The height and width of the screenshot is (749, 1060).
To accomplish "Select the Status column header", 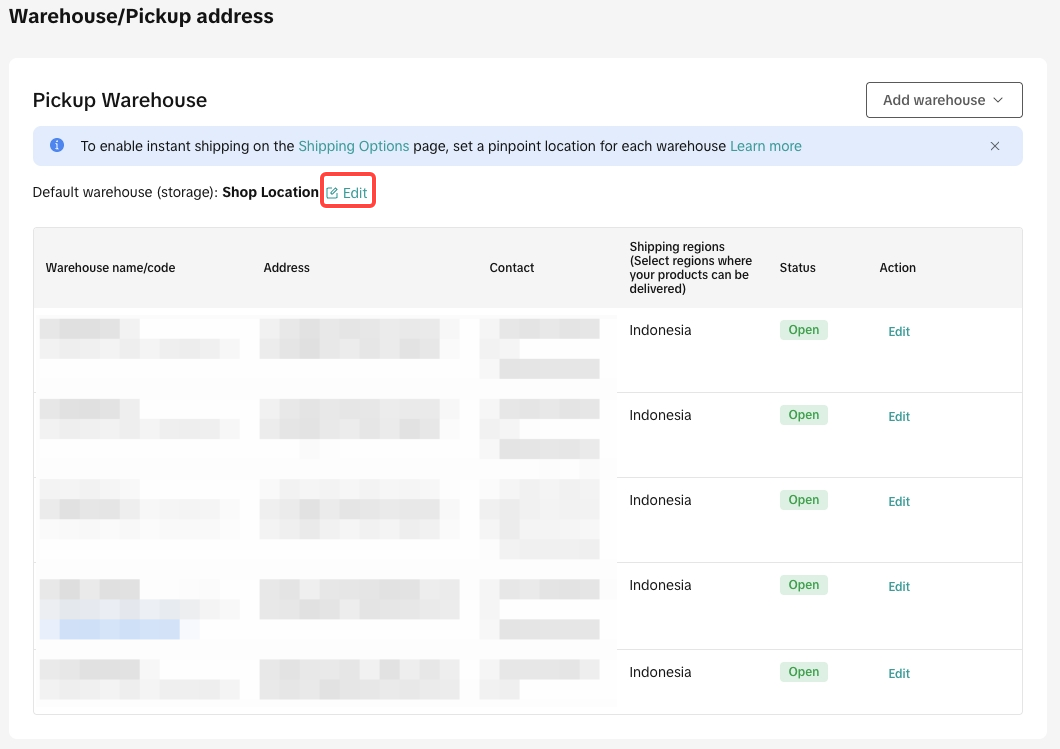I will click(x=797, y=268).
